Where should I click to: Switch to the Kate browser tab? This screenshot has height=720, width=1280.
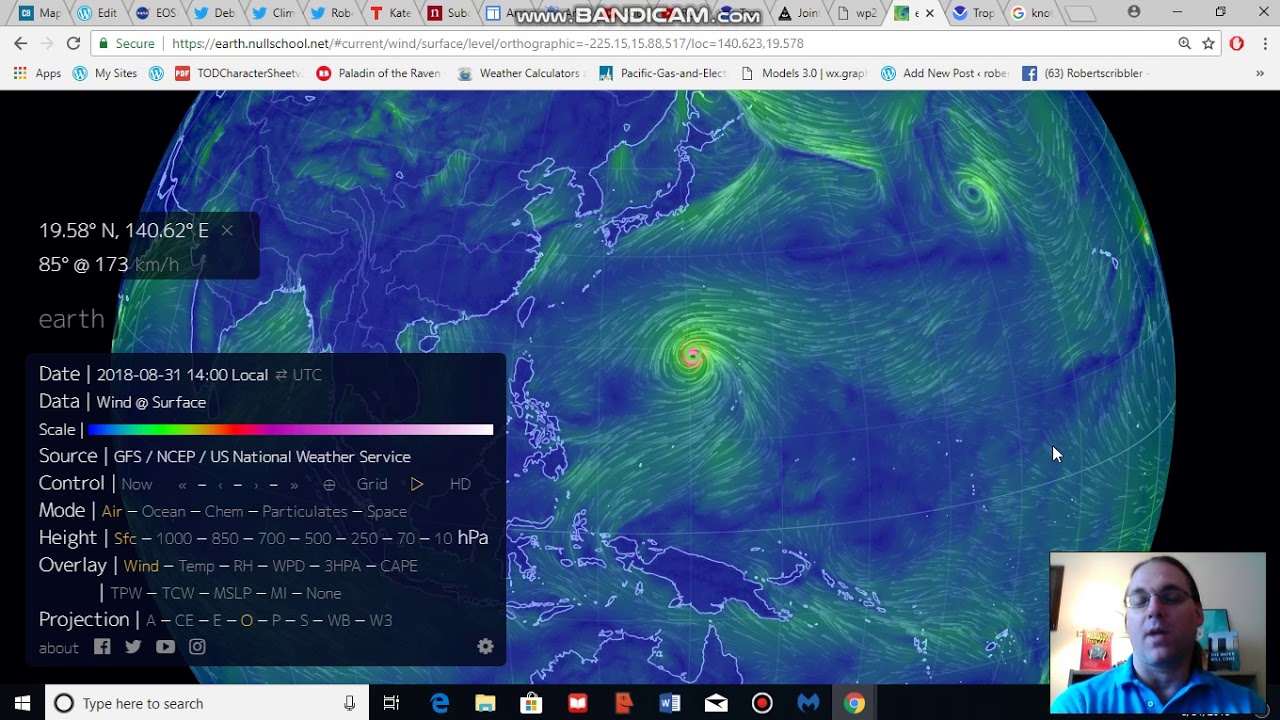coord(389,13)
